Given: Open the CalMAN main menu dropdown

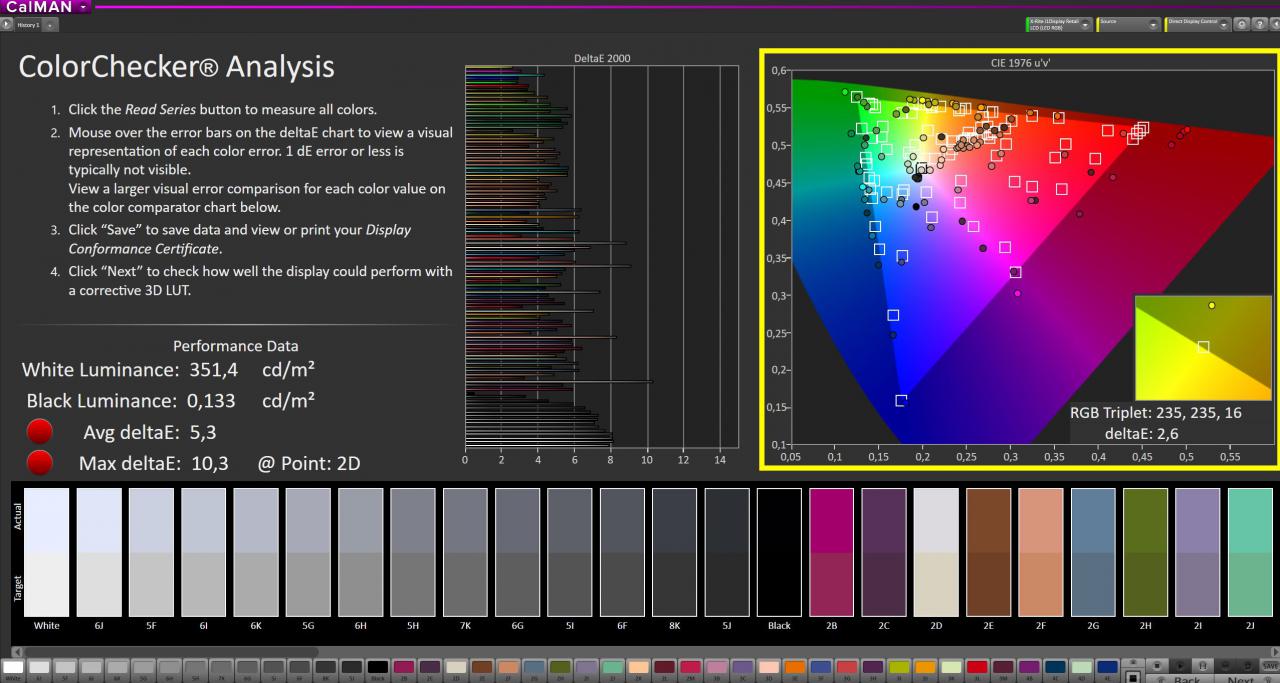Looking at the screenshot, I should pos(46,7).
